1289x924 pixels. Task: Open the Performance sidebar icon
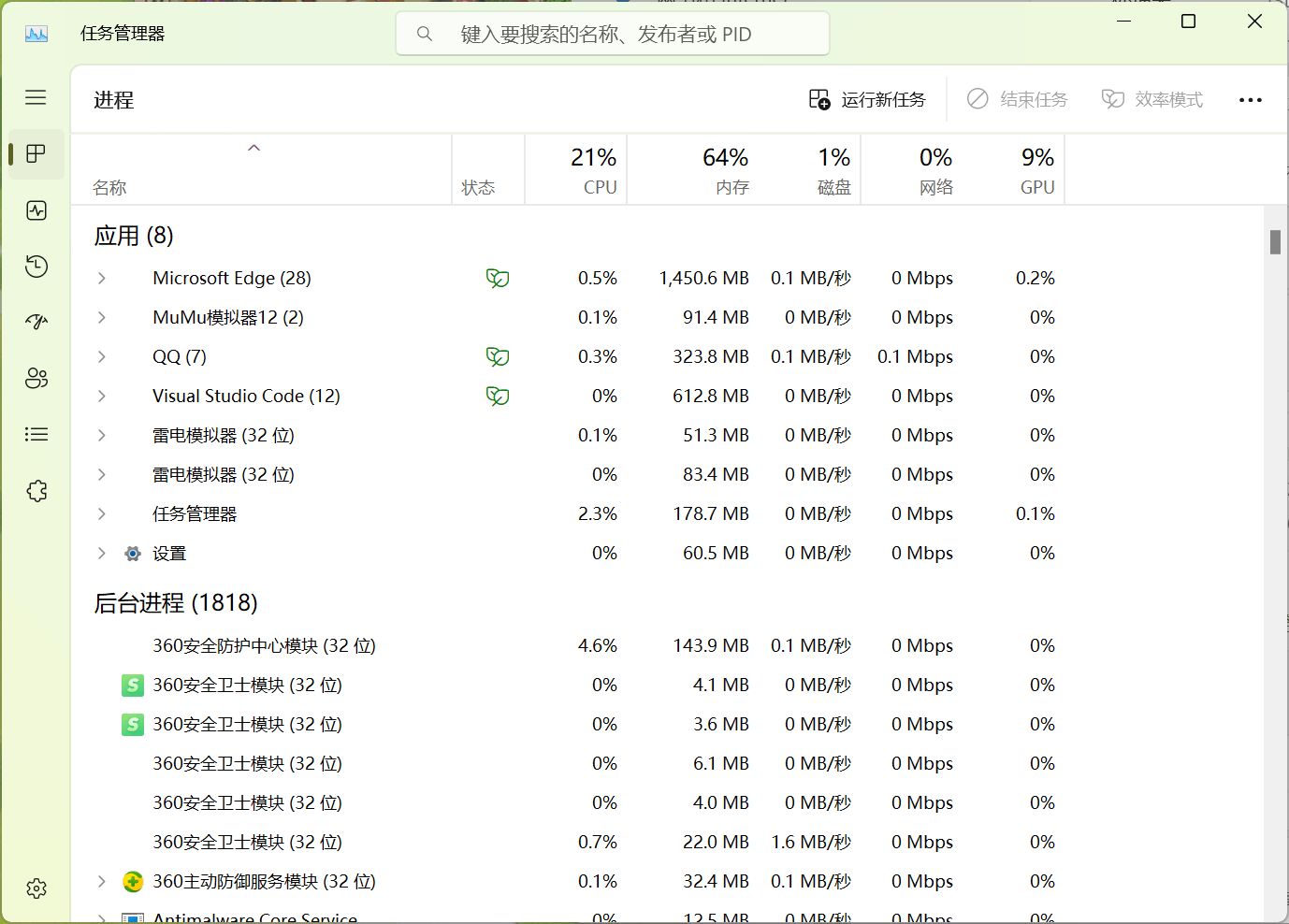(36, 210)
